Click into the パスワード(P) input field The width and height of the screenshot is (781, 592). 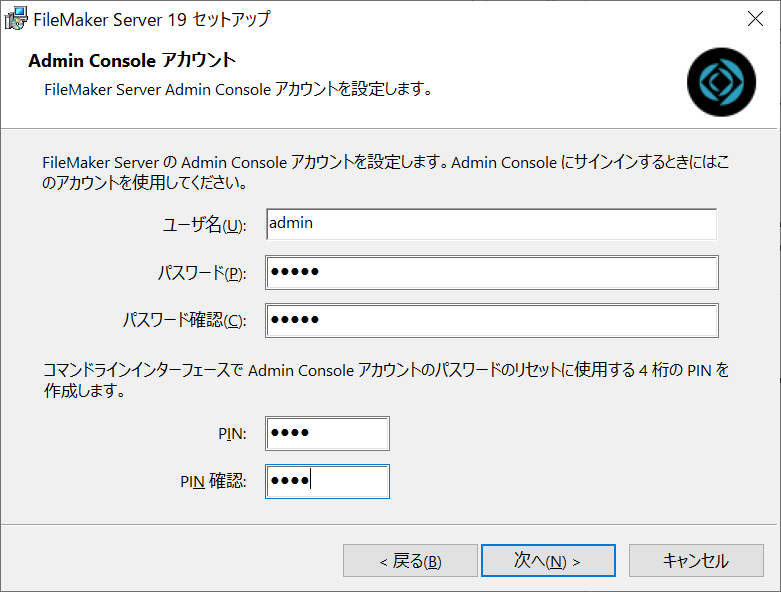[x=492, y=272]
